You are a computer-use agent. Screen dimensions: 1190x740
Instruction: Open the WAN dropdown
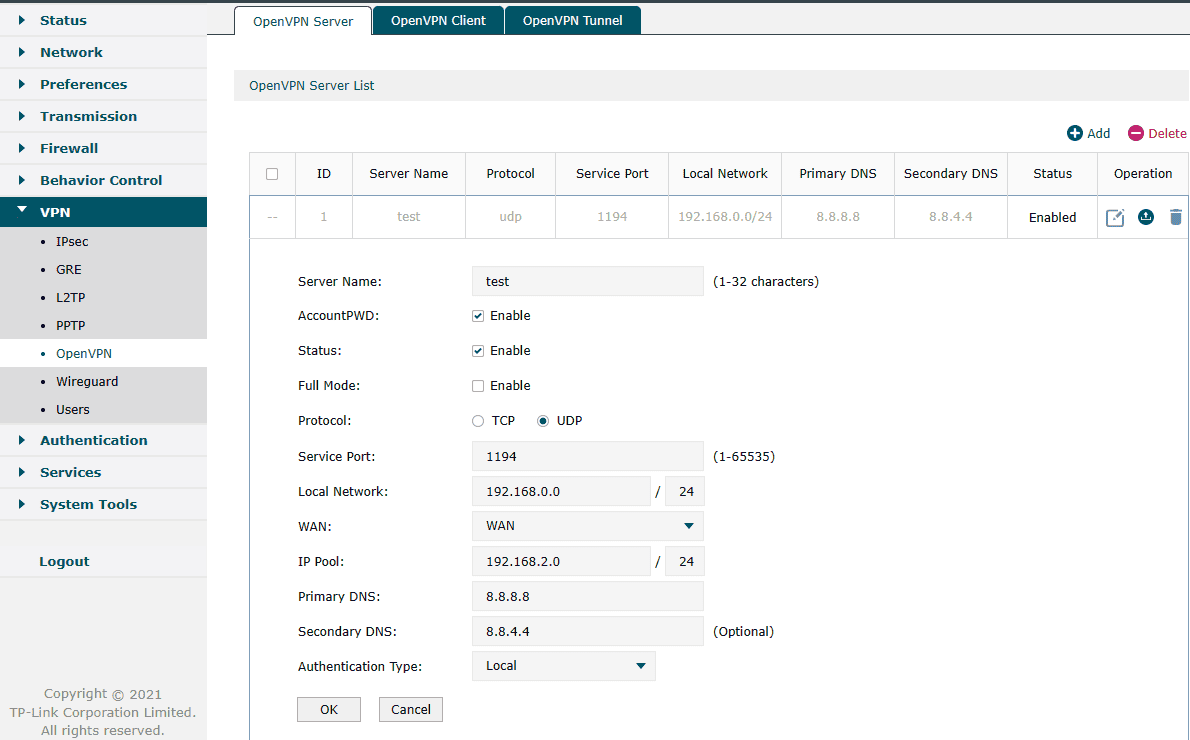pos(587,526)
